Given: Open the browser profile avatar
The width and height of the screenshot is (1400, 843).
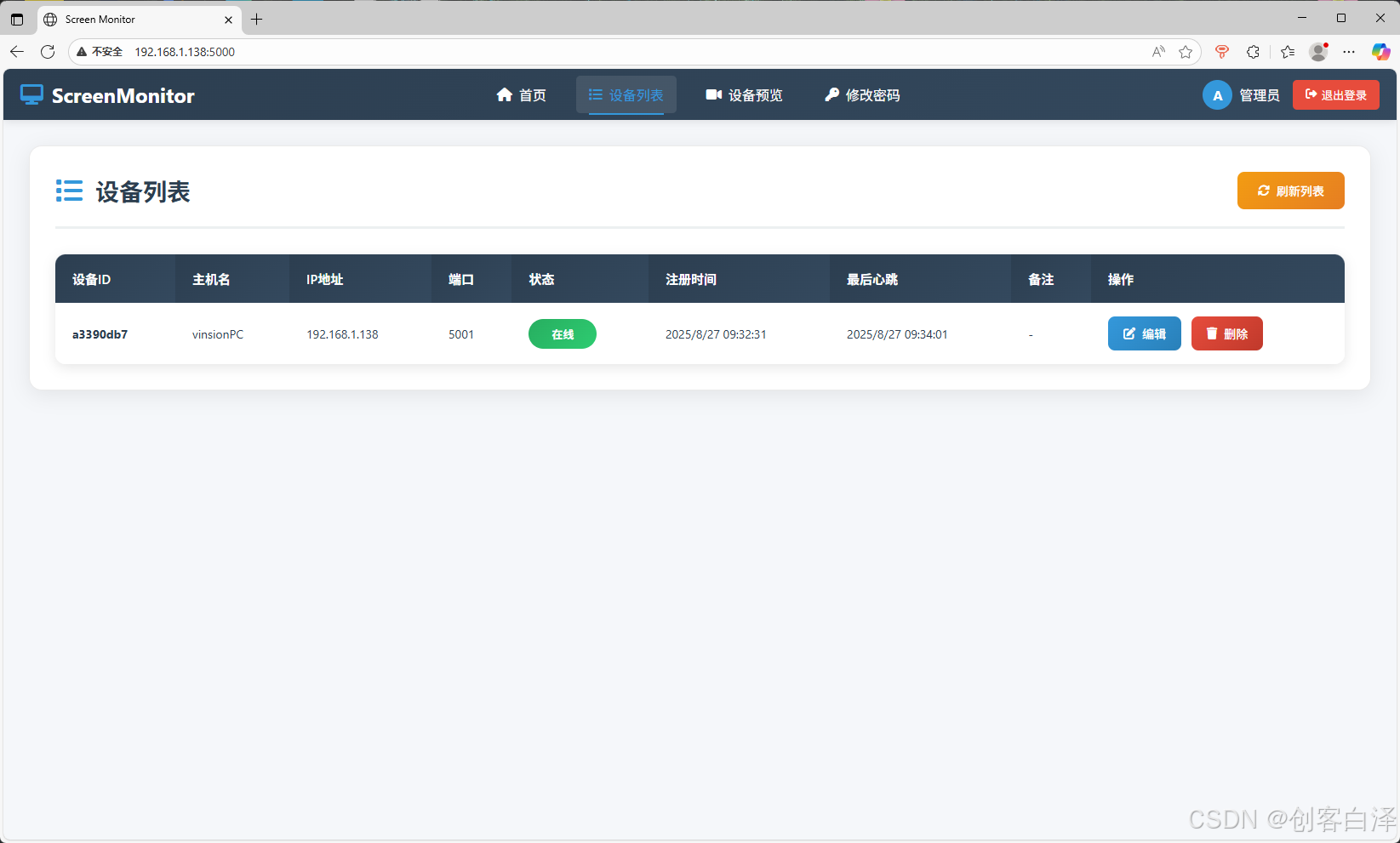Looking at the screenshot, I should click(1318, 52).
